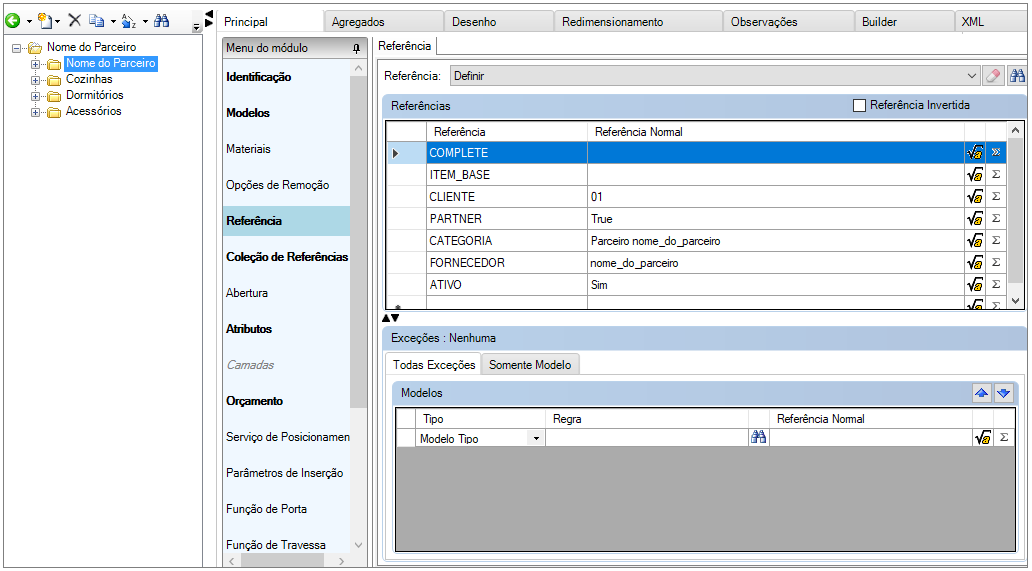Open the Modelo Tipo dropdown

coord(536,439)
